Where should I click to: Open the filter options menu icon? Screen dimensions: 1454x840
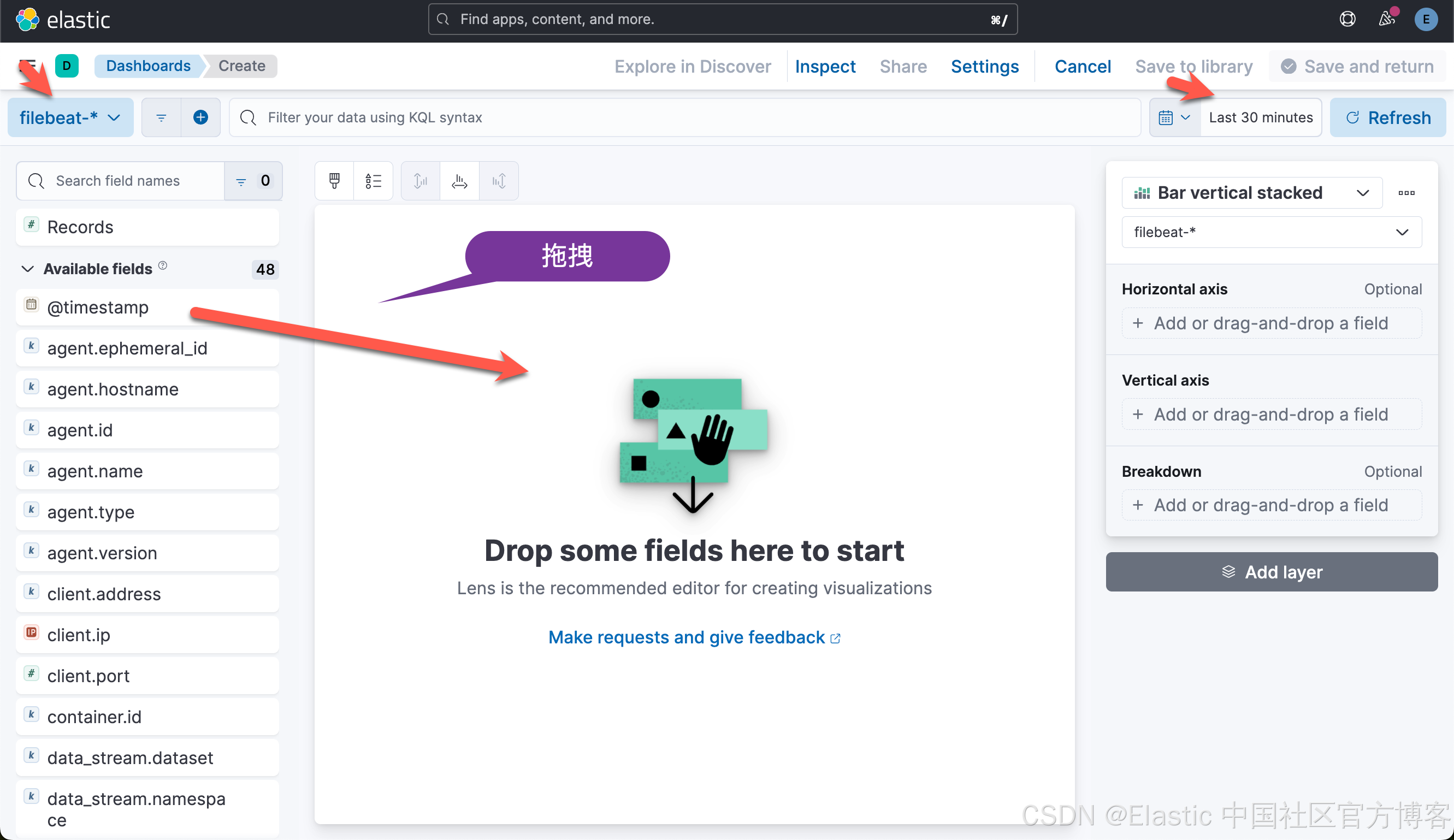point(162,117)
